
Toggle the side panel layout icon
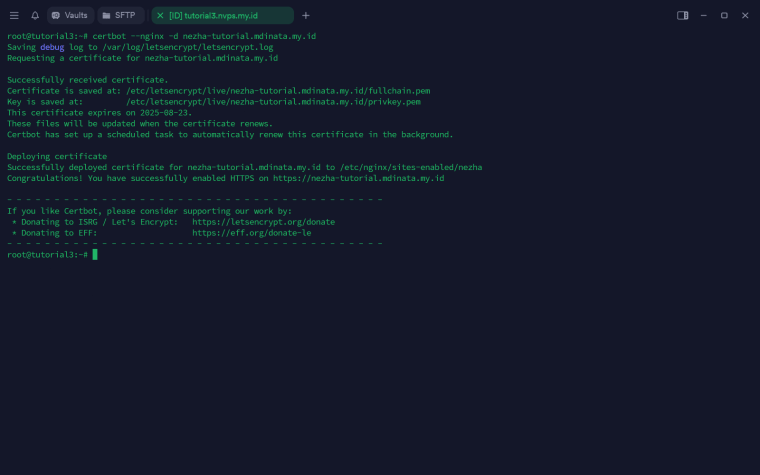point(682,16)
